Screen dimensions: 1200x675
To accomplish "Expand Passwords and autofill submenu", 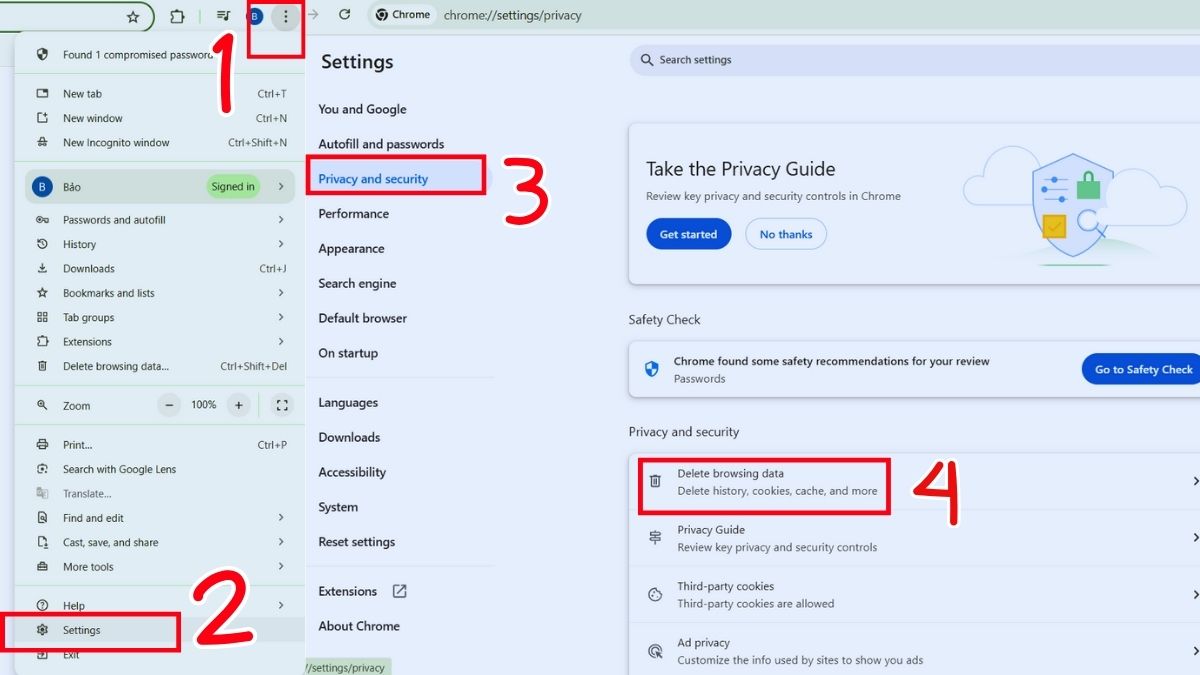I will [x=160, y=220].
